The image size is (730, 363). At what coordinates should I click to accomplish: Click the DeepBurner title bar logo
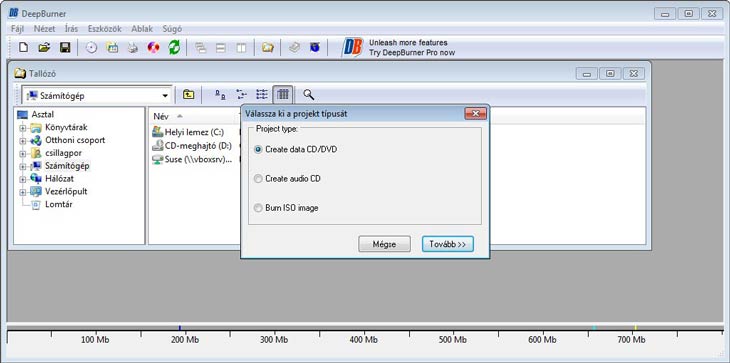coord(14,13)
